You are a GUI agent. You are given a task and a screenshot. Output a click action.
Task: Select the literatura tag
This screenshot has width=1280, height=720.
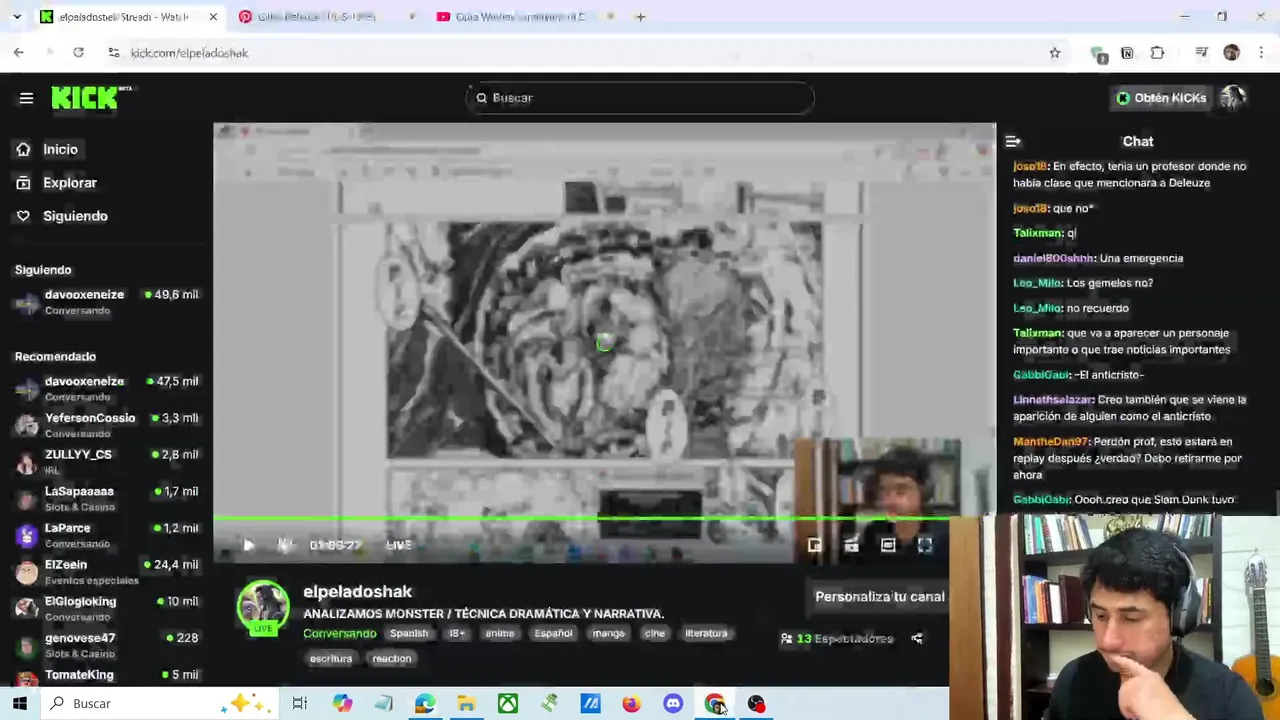tap(706, 633)
